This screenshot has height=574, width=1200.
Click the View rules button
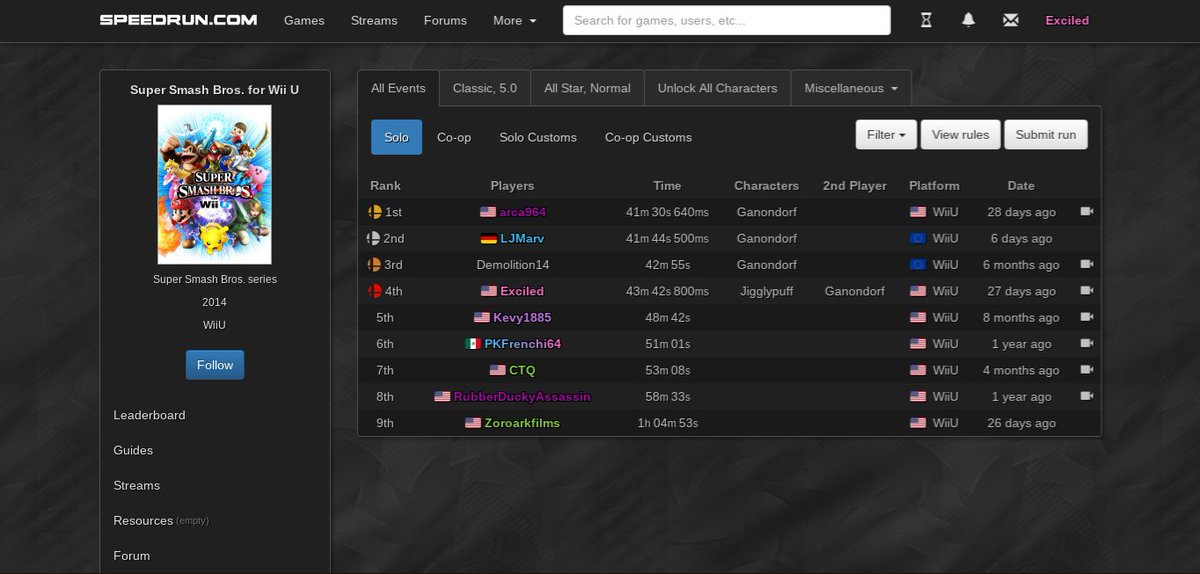pyautogui.click(x=960, y=135)
